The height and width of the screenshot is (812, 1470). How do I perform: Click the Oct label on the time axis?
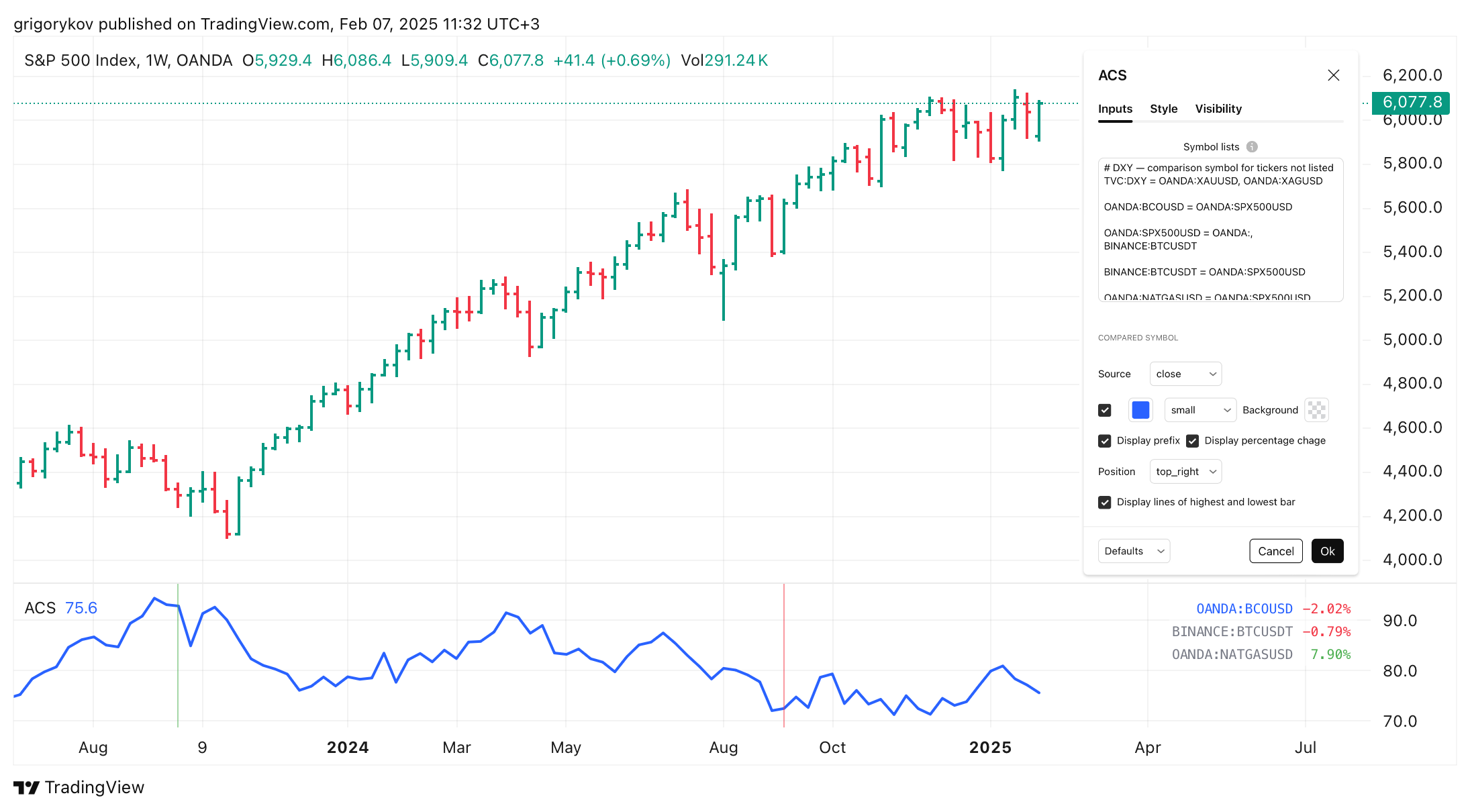[x=832, y=748]
